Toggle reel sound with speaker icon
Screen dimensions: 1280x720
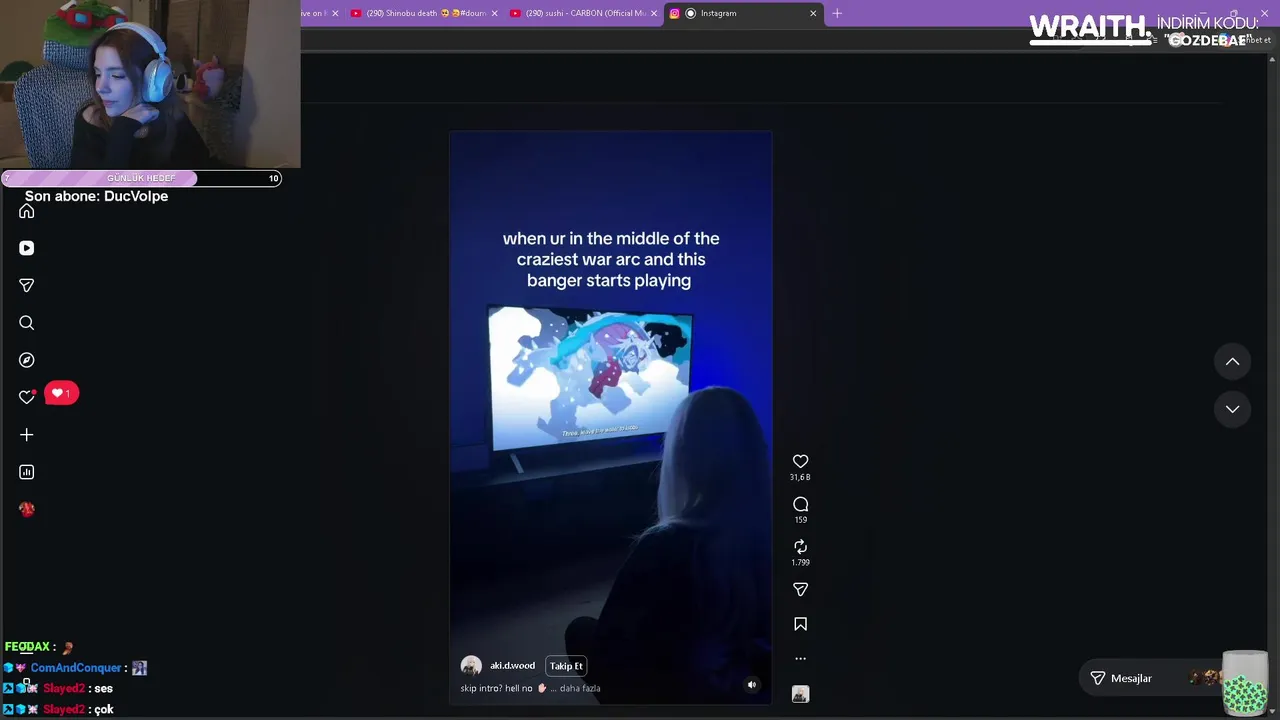pos(752,685)
